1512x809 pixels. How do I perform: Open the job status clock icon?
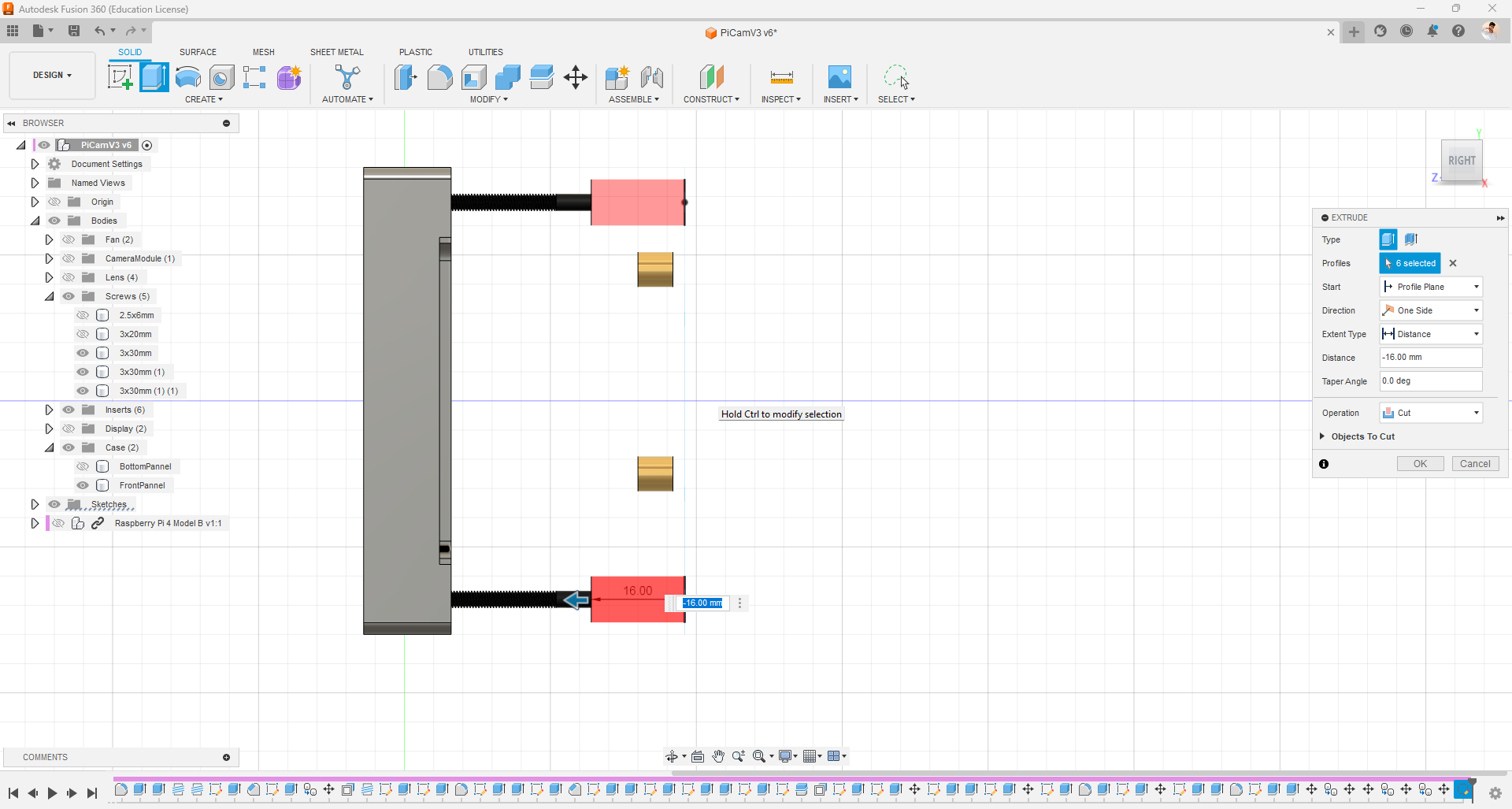pyautogui.click(x=1406, y=32)
